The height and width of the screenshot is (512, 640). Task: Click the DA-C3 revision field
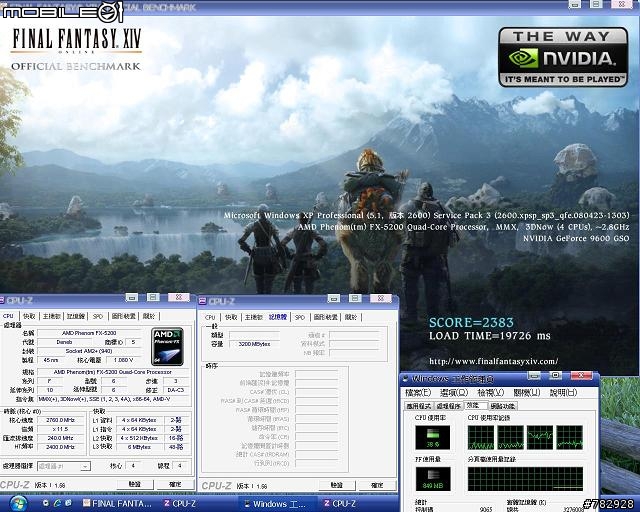176,390
